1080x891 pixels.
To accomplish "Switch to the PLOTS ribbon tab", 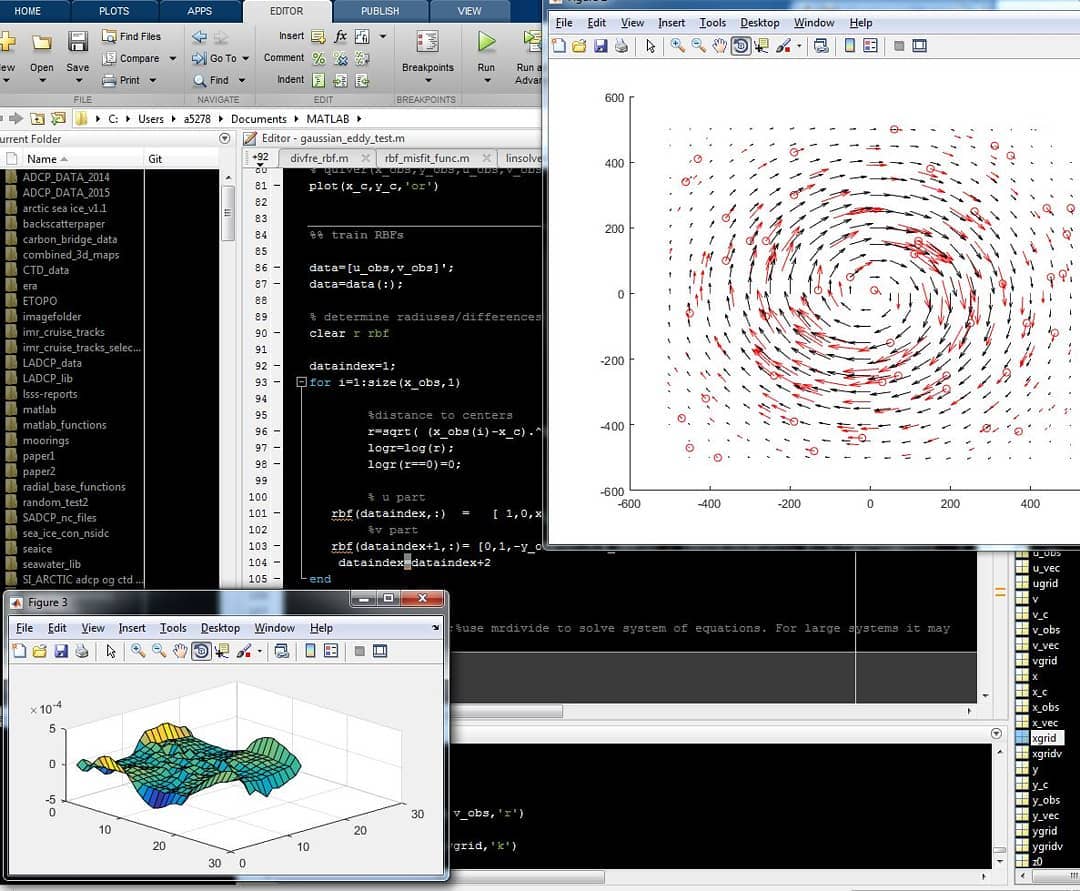I will click(114, 11).
